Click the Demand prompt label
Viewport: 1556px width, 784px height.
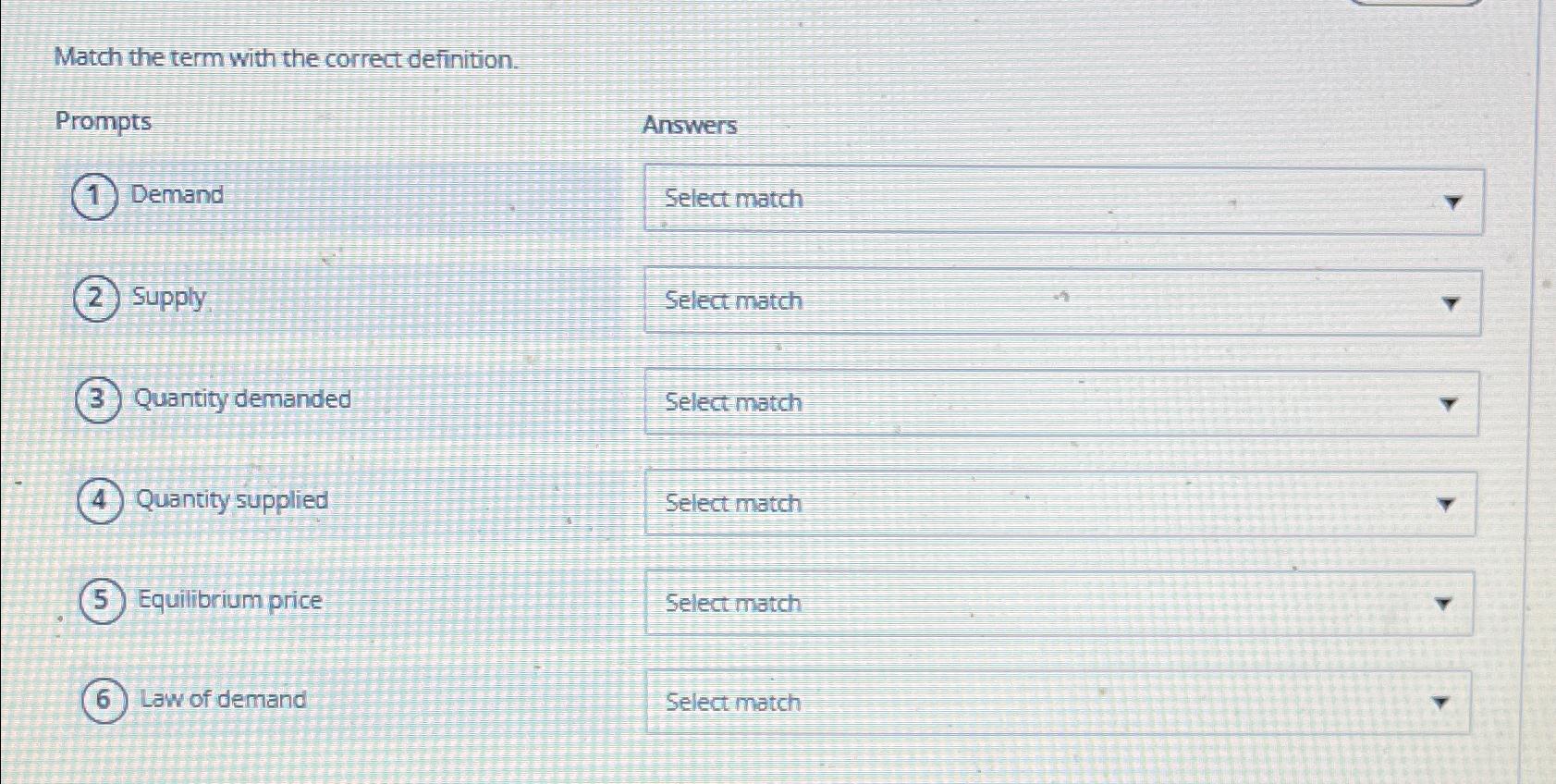point(177,195)
